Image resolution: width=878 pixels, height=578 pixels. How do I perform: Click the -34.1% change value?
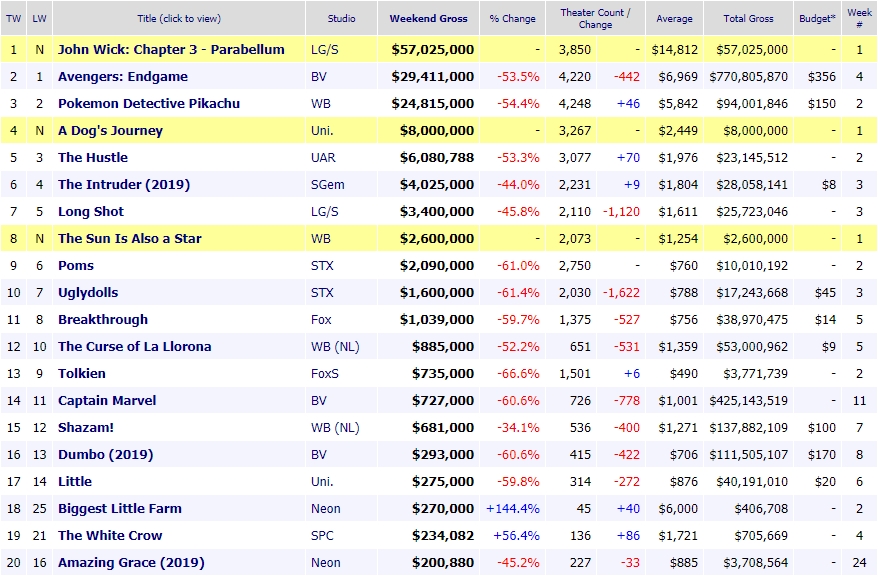(519, 427)
